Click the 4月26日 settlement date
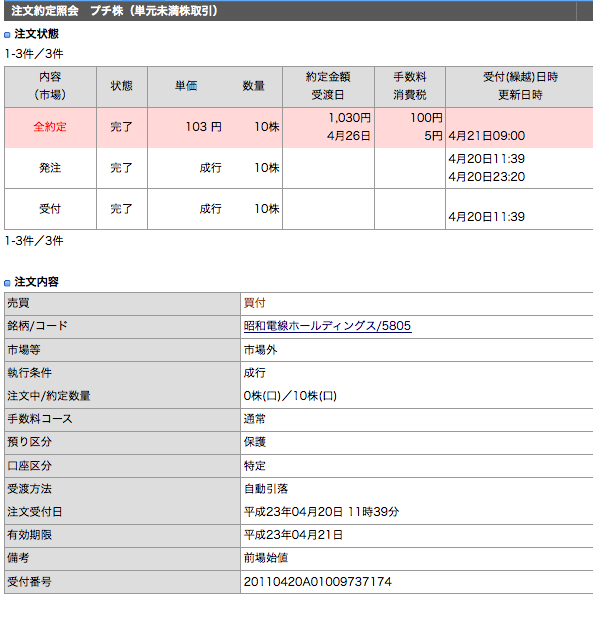Viewport: 593px width, 619px height. (x=349, y=136)
